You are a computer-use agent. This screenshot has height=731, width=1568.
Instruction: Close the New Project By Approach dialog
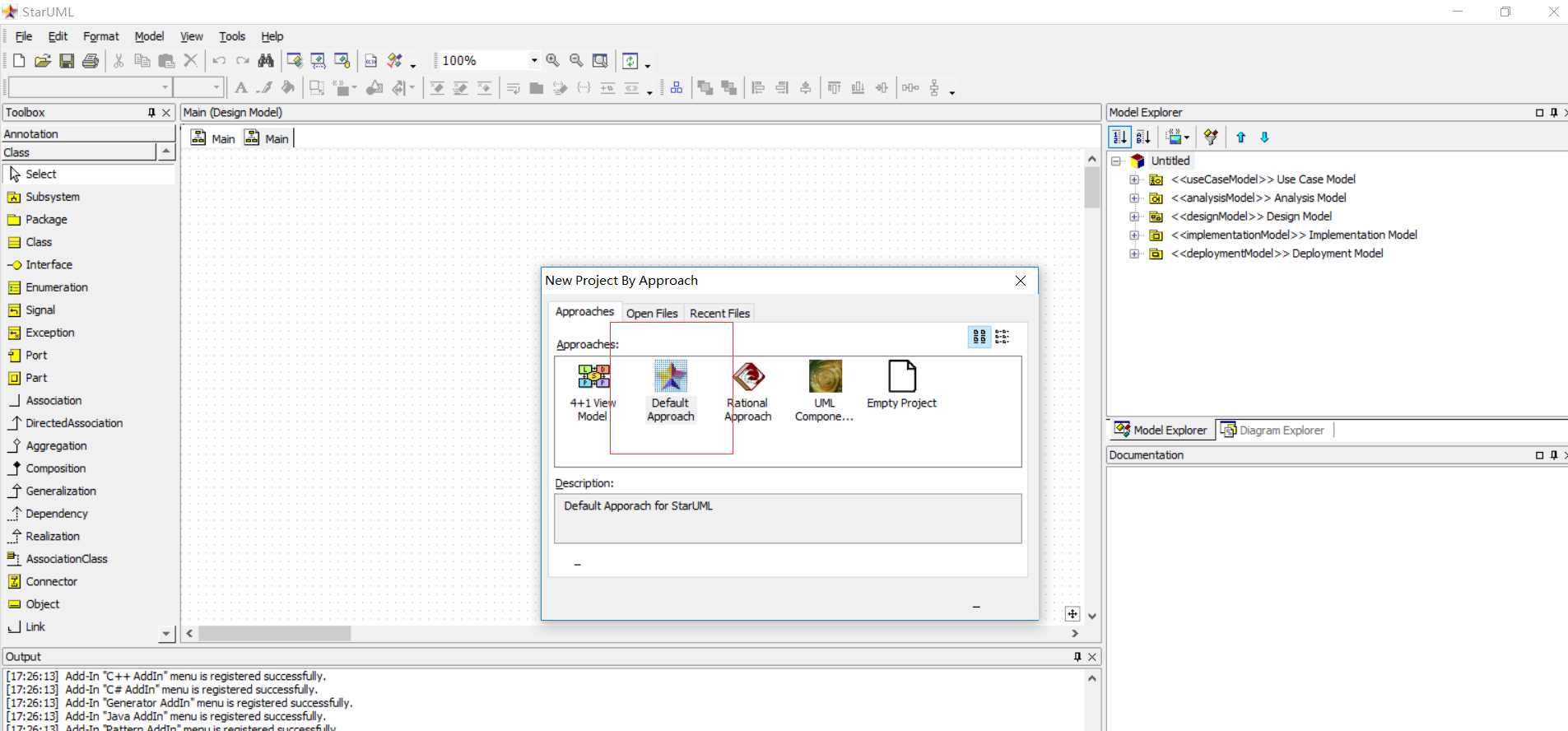(x=1021, y=281)
